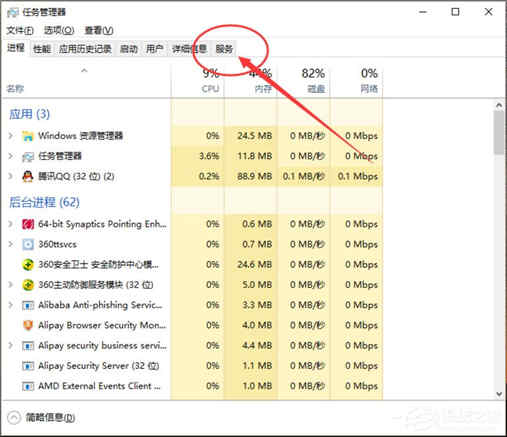Open the 选项(O) menu
The width and height of the screenshot is (507, 437).
coord(59,31)
